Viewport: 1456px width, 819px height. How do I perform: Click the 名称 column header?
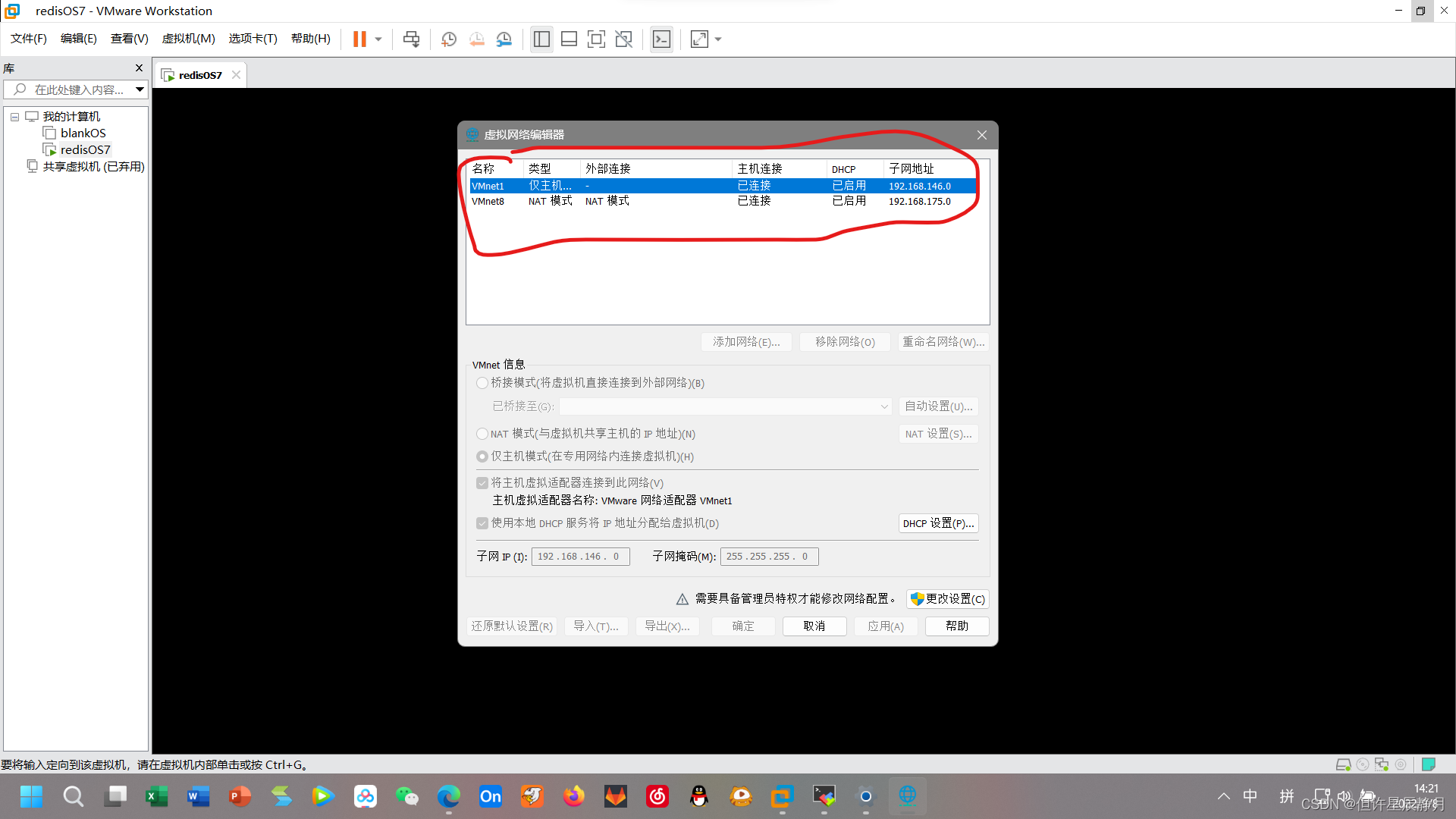pos(495,168)
